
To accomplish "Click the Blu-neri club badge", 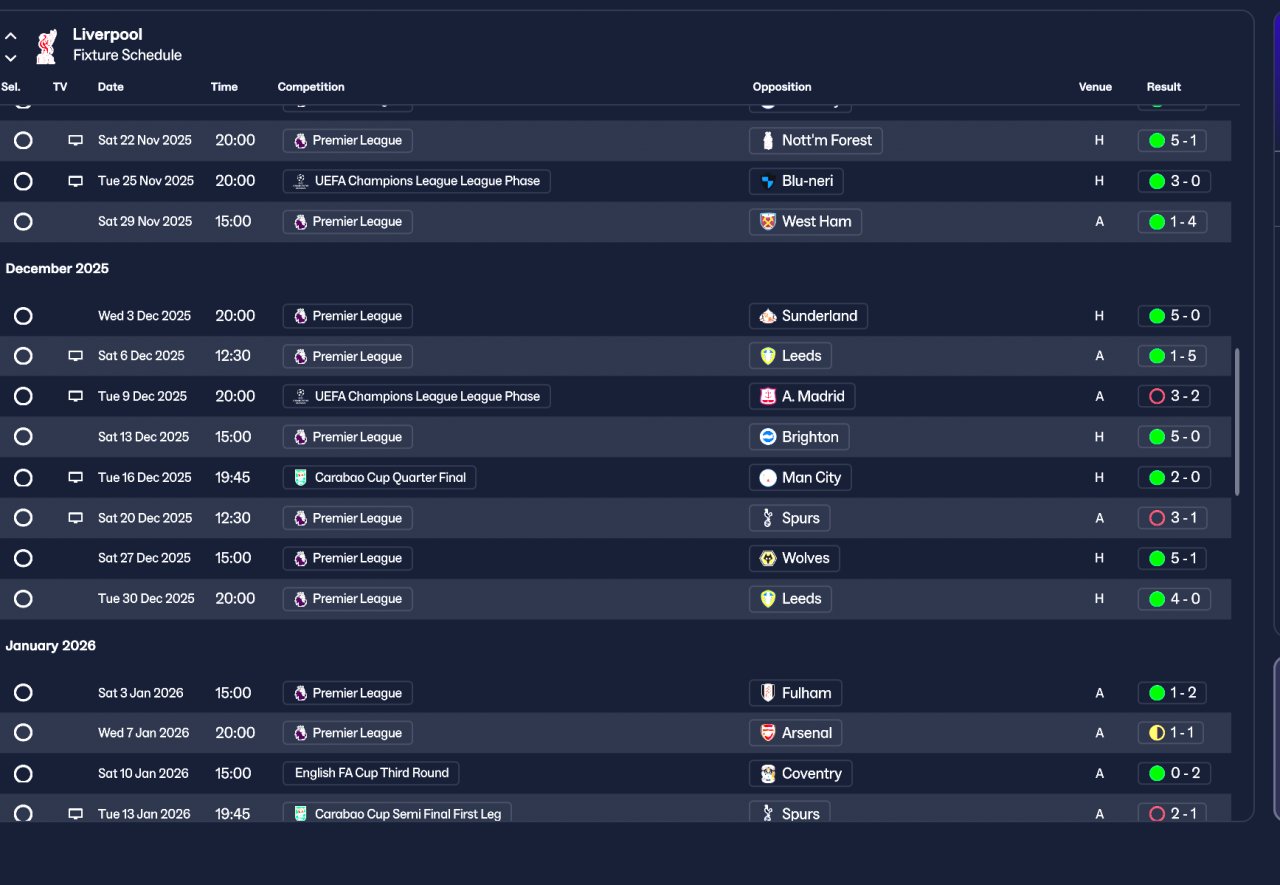I will pos(768,181).
